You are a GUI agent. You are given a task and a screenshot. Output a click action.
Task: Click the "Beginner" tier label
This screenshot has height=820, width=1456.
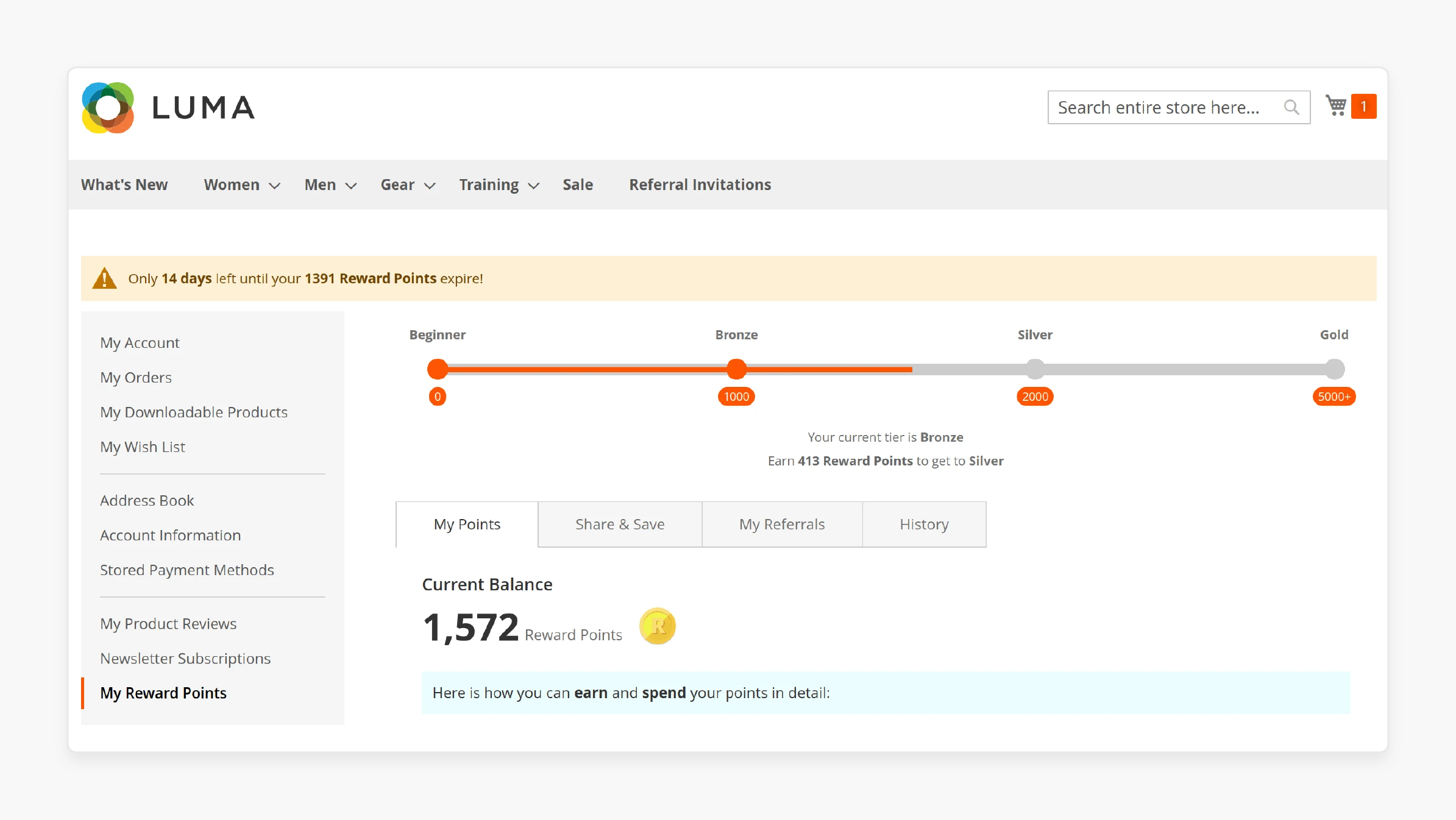(438, 334)
